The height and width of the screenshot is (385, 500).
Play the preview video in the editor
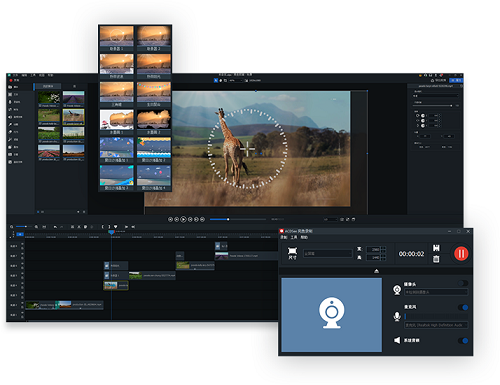click(x=183, y=219)
